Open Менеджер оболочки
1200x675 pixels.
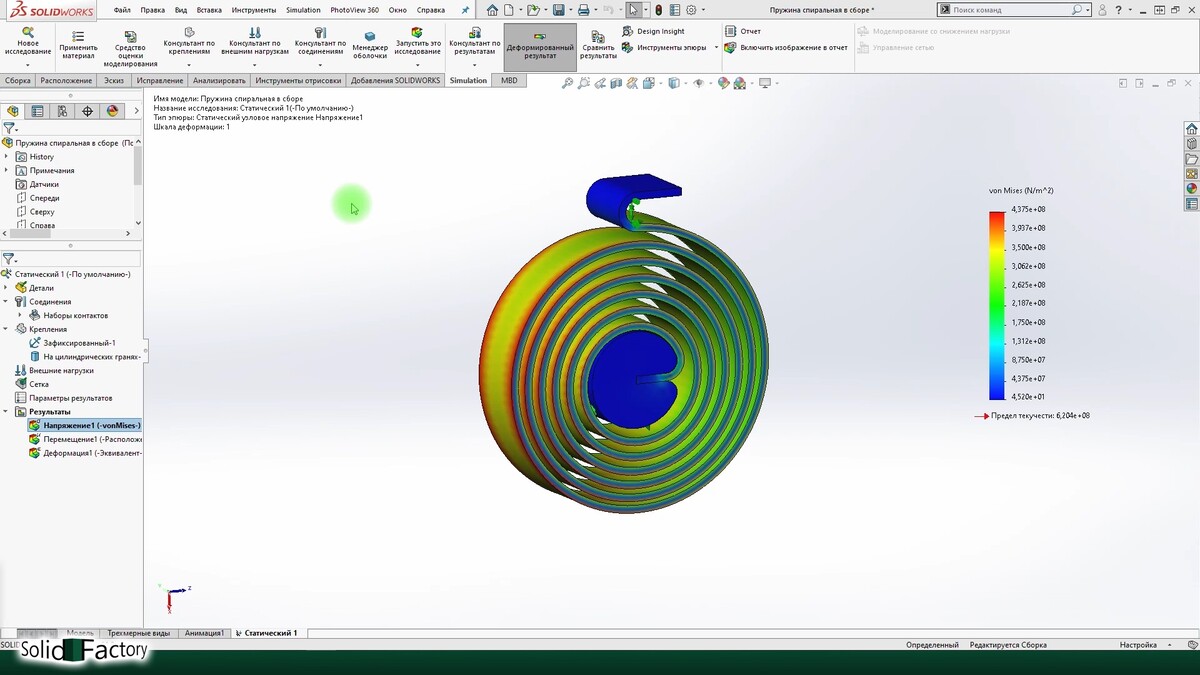(370, 46)
